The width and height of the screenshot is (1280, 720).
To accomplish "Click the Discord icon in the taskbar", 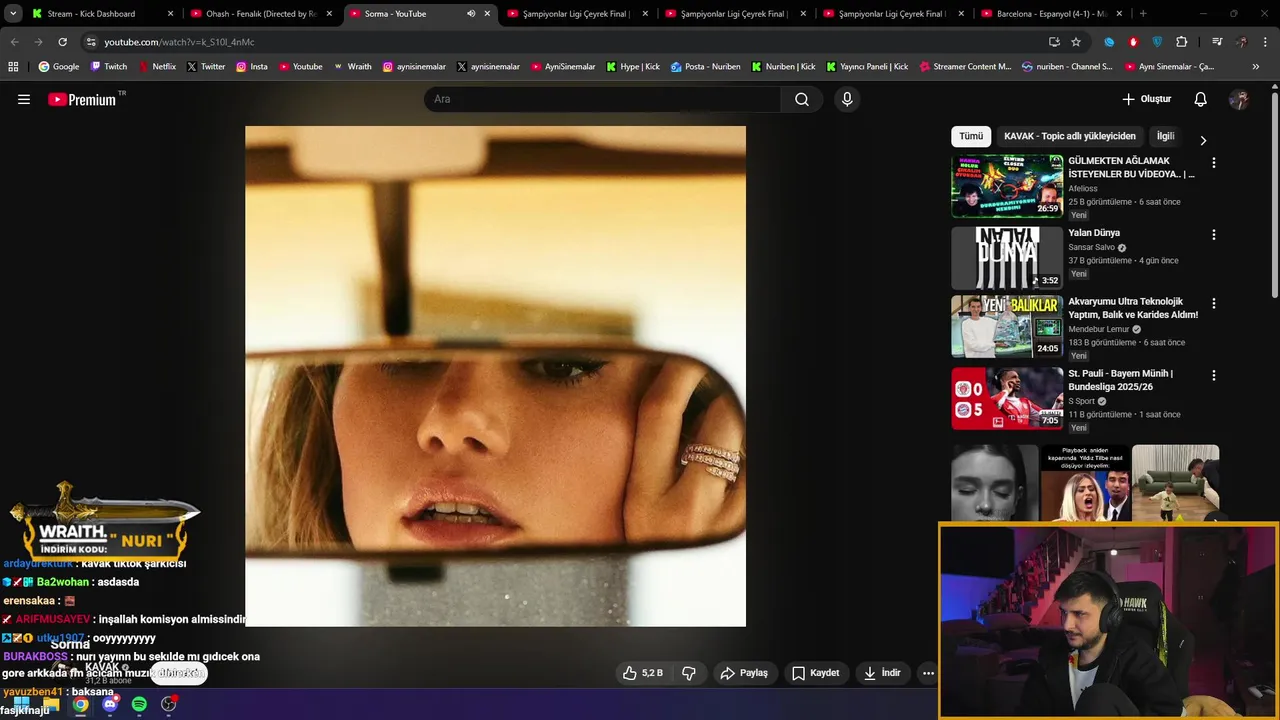I will pos(110,704).
